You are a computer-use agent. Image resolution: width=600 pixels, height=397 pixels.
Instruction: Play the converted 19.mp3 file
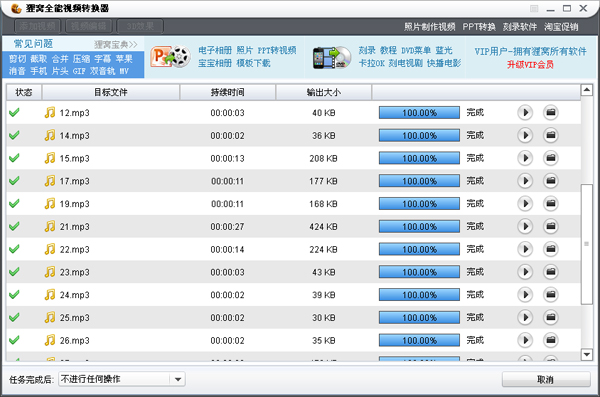tap(525, 204)
